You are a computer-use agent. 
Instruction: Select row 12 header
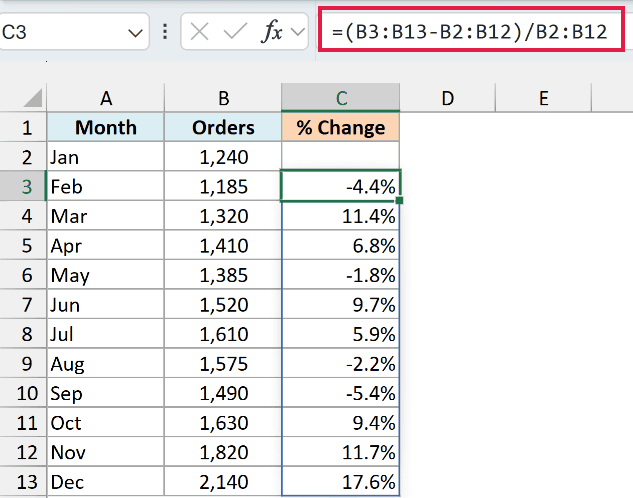click(x=23, y=451)
